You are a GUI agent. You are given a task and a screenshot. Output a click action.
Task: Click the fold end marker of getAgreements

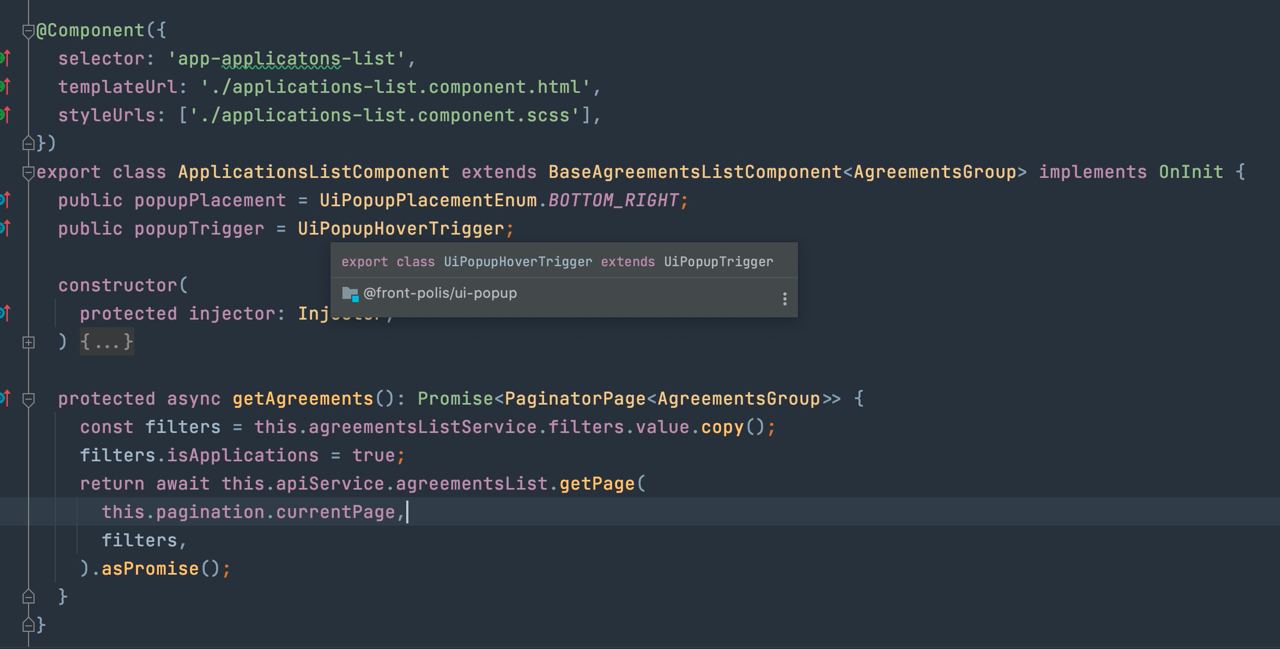(x=28, y=596)
